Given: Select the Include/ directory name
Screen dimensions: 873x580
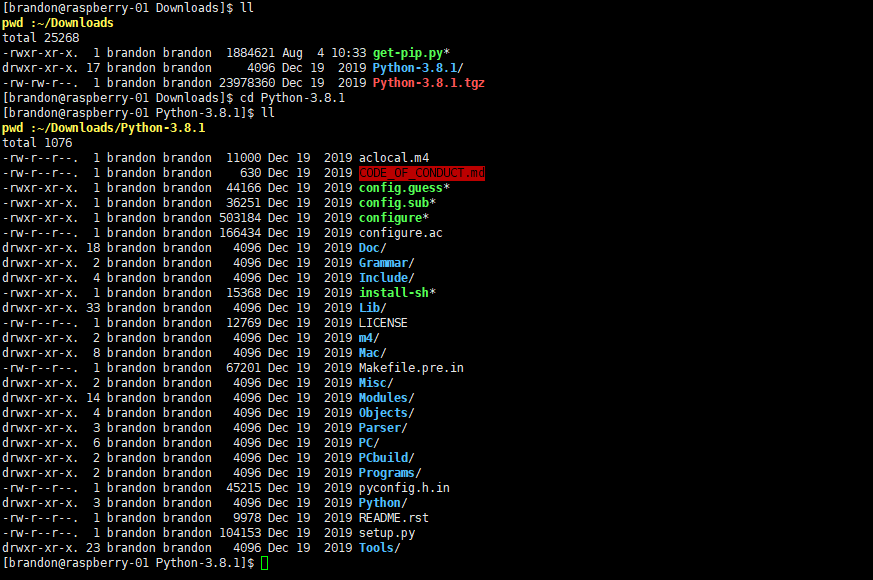Looking at the screenshot, I should coord(386,278).
